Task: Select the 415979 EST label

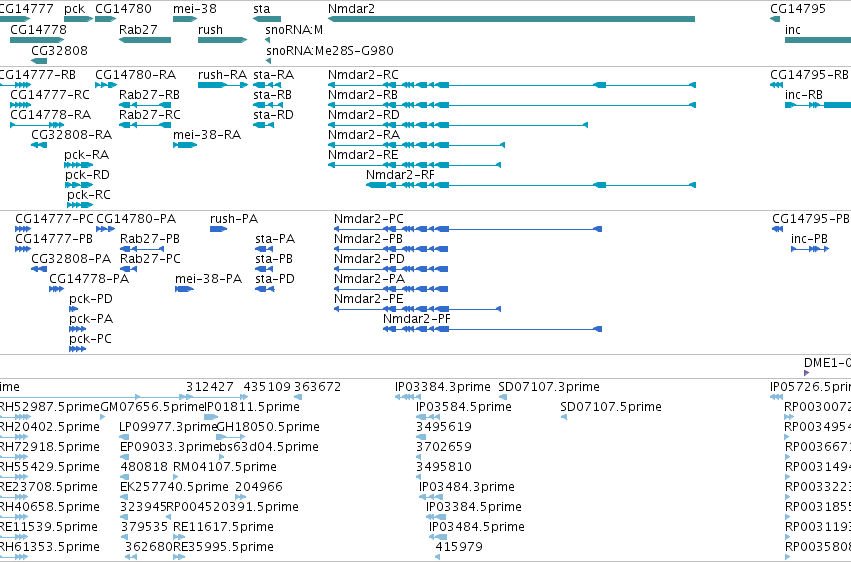Action: [459, 547]
